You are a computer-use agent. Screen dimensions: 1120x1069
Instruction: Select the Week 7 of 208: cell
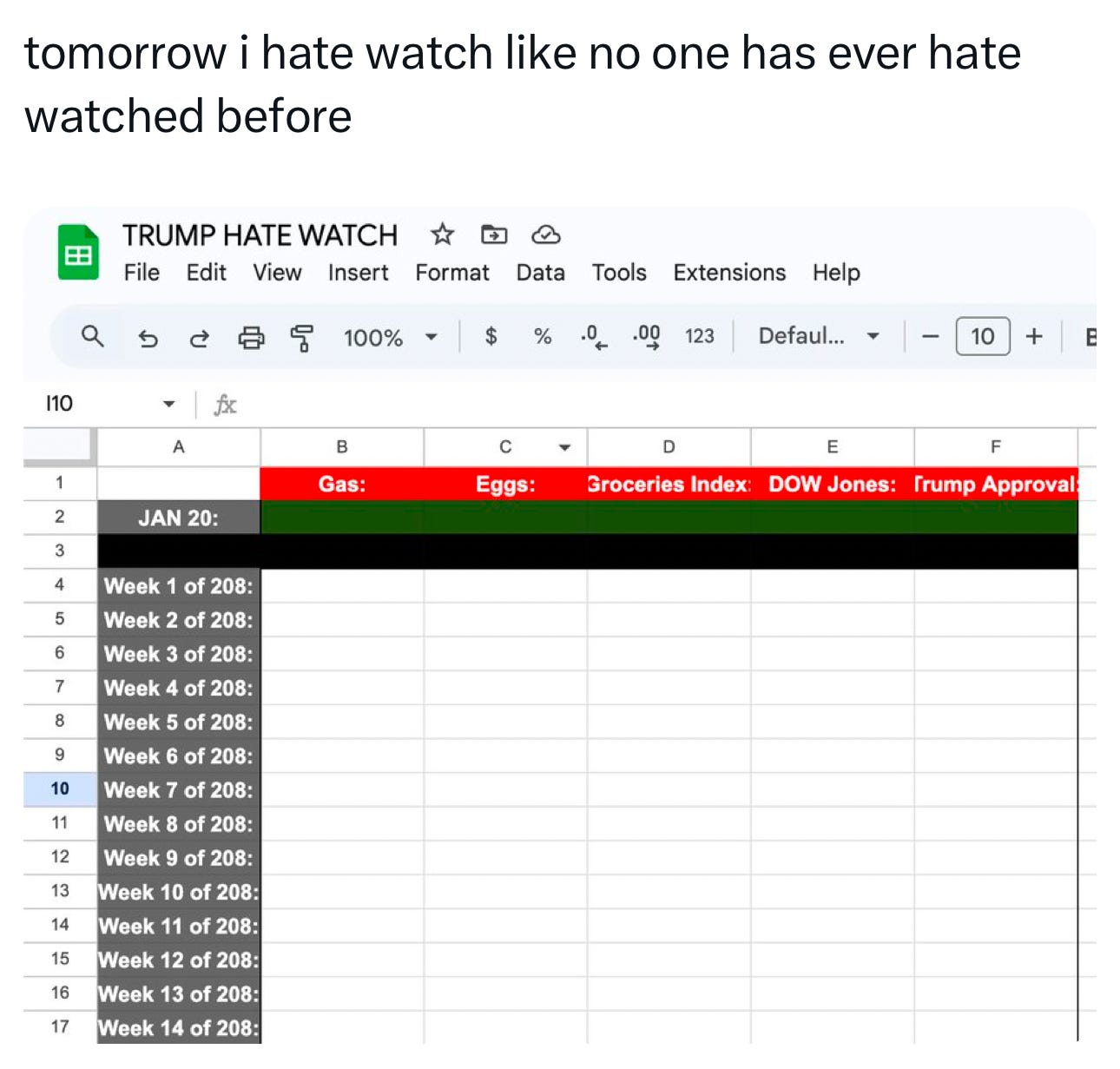[179, 789]
